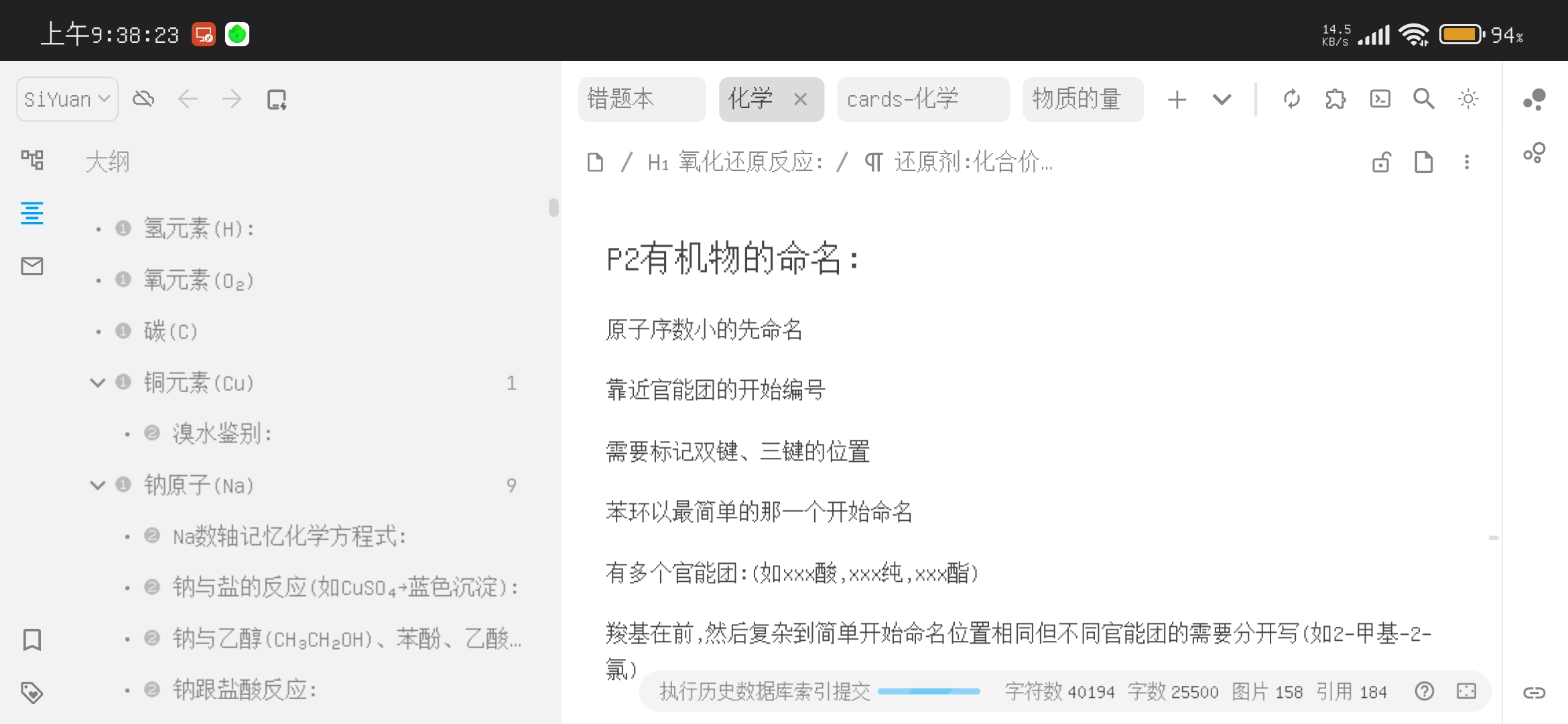Toggle the cloud sync off icon
1568x724 pixels.
pyautogui.click(x=143, y=99)
